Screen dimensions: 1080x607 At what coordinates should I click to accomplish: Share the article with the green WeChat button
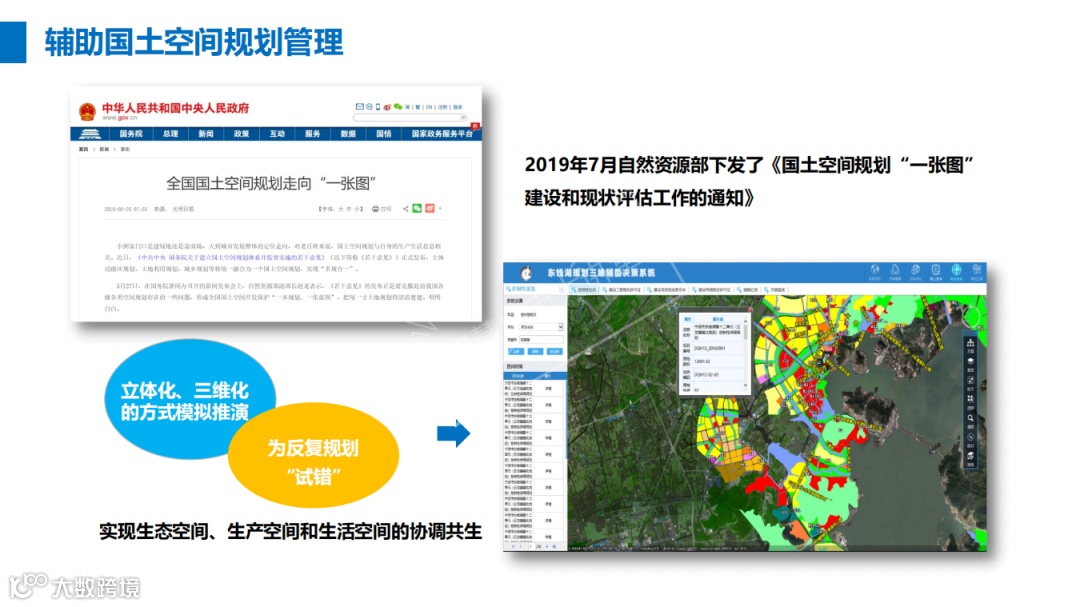pos(417,208)
